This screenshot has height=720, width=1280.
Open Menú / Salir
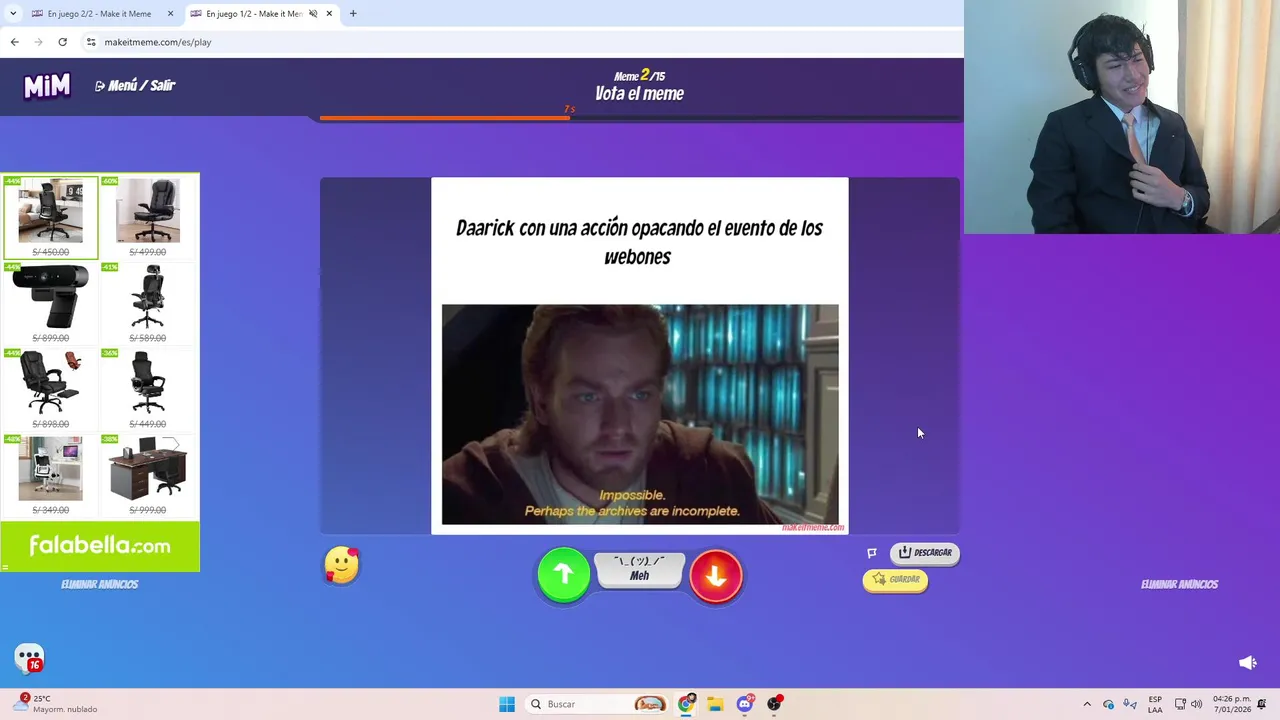[x=135, y=86]
